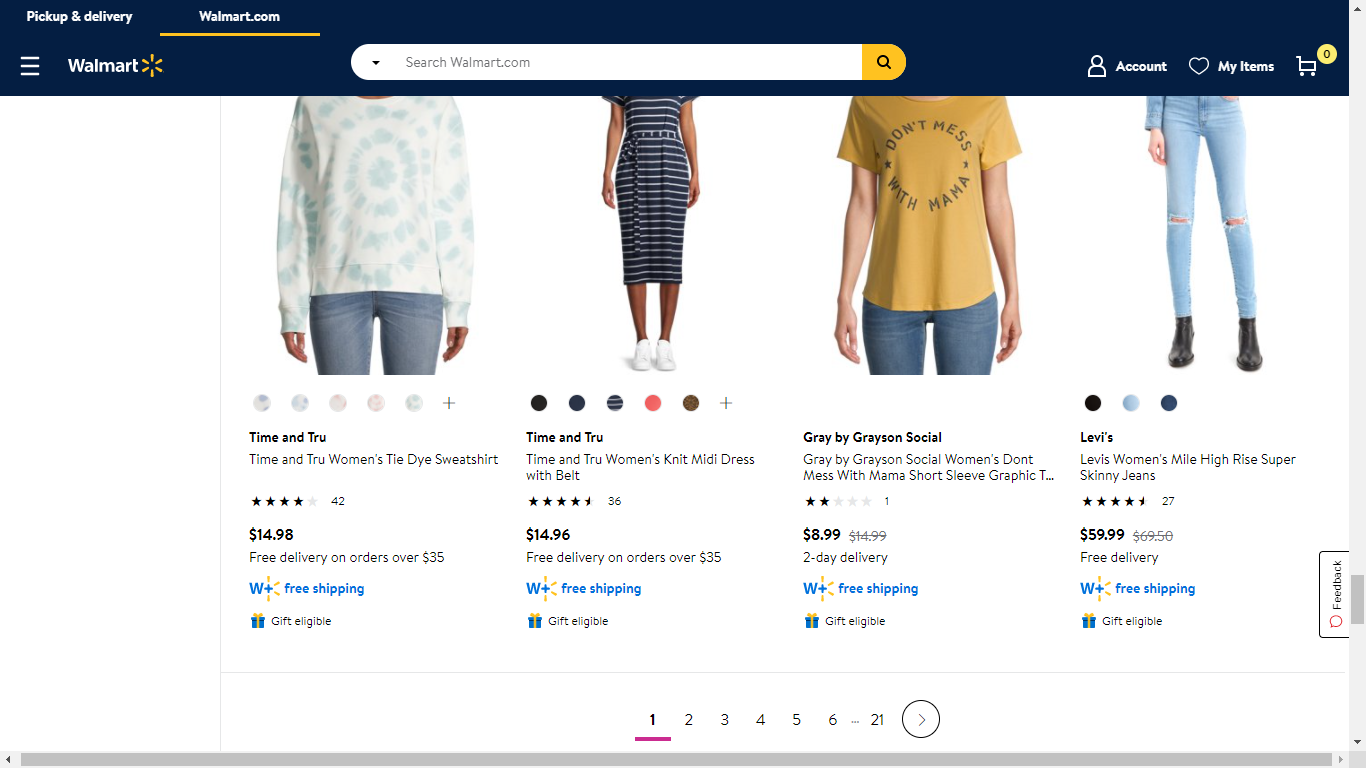The image size is (1366, 768).
Task: Click Gift eligible under Tie Dye Sweatshirt
Action: pos(290,621)
